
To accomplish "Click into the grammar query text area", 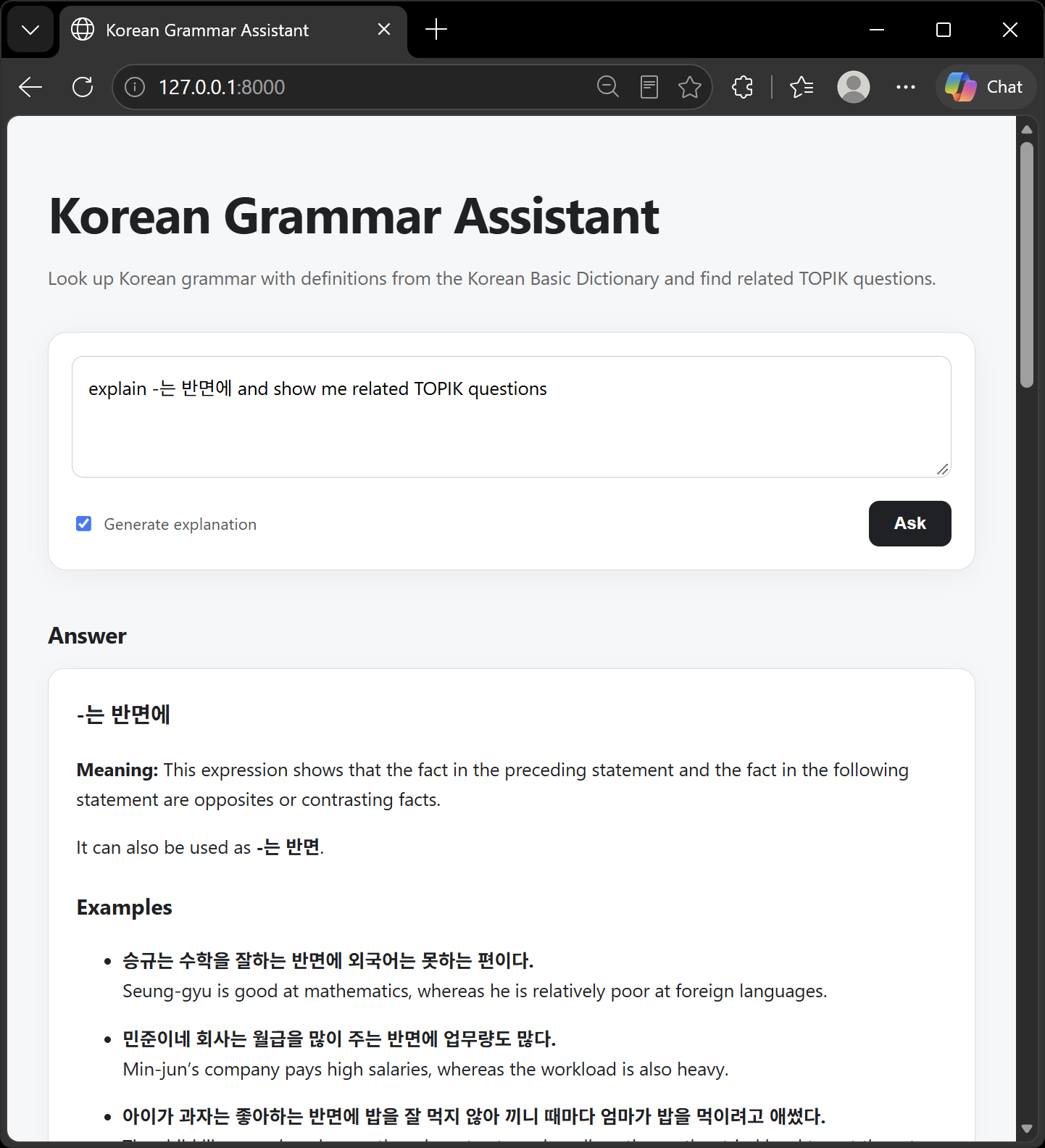I will (512, 417).
